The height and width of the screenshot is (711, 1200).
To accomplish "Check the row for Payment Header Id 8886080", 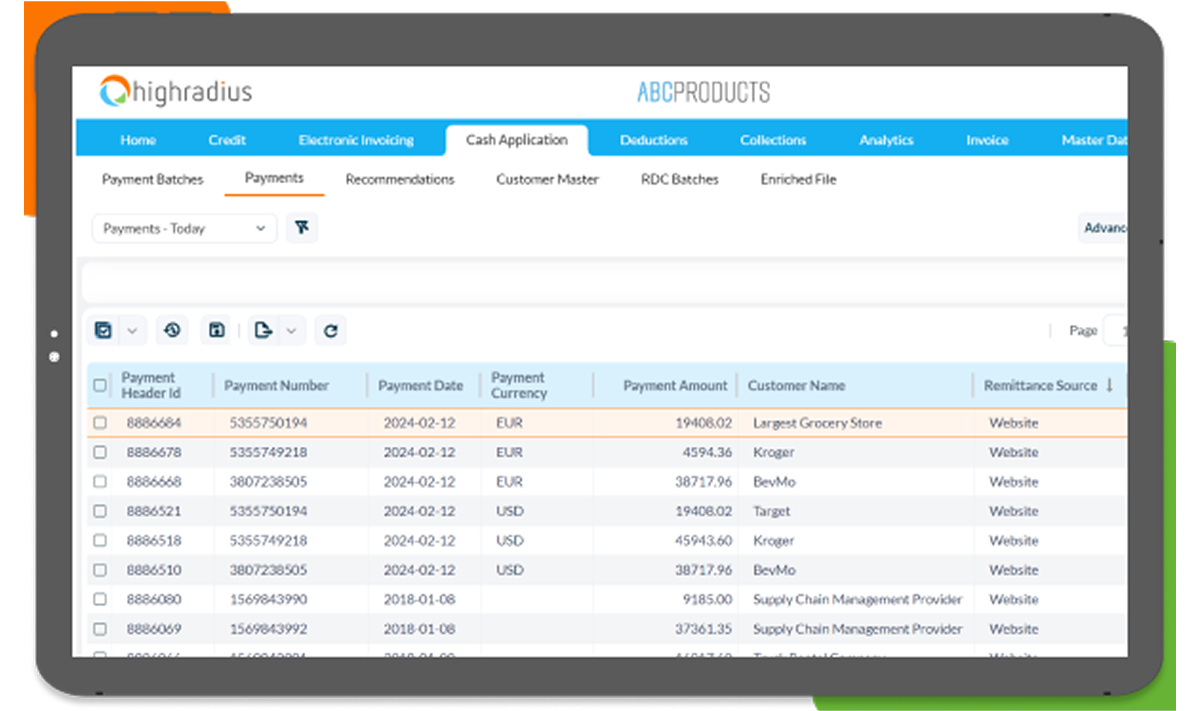I will click(x=100, y=600).
